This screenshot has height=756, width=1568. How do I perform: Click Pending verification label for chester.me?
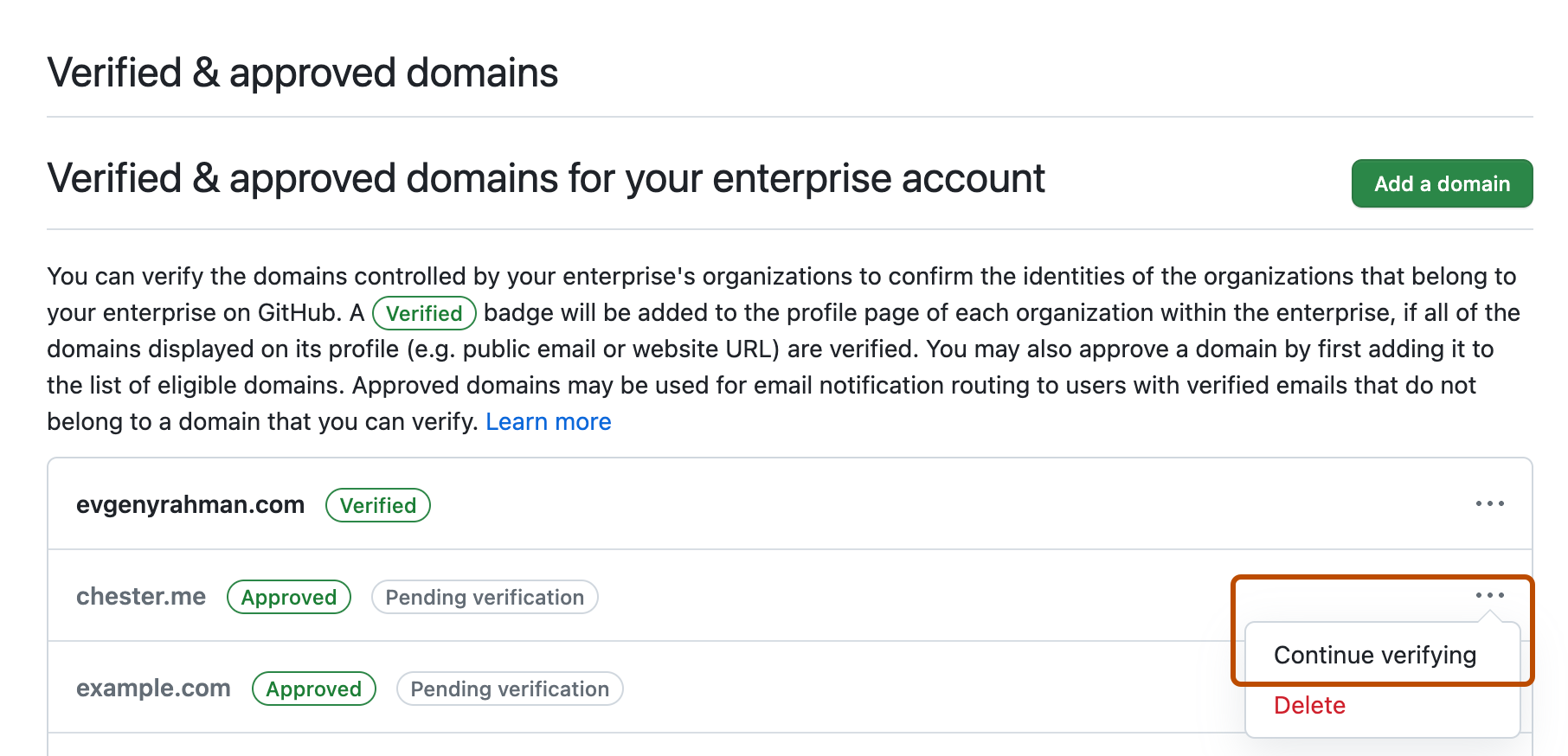485,598
